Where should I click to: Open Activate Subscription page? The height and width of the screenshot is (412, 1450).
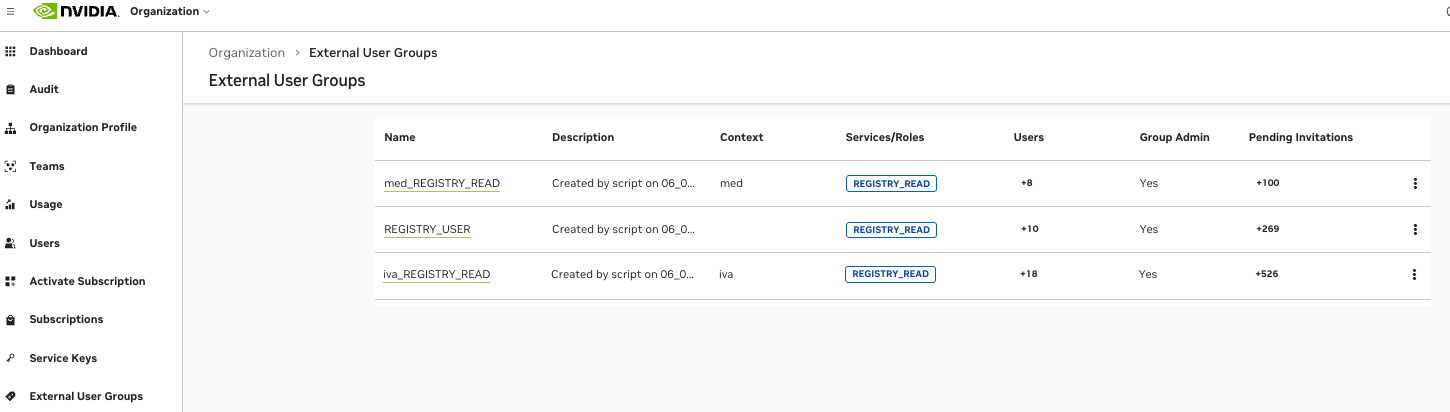point(88,281)
